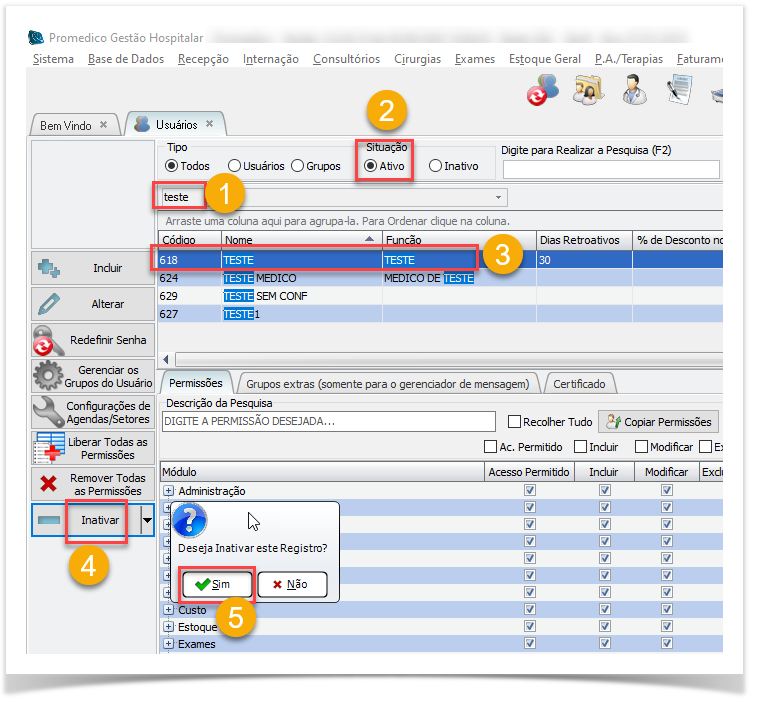The width and height of the screenshot is (757, 703).
Task: Select the Grupos type radio button
Action: pyautogui.click(x=297, y=166)
